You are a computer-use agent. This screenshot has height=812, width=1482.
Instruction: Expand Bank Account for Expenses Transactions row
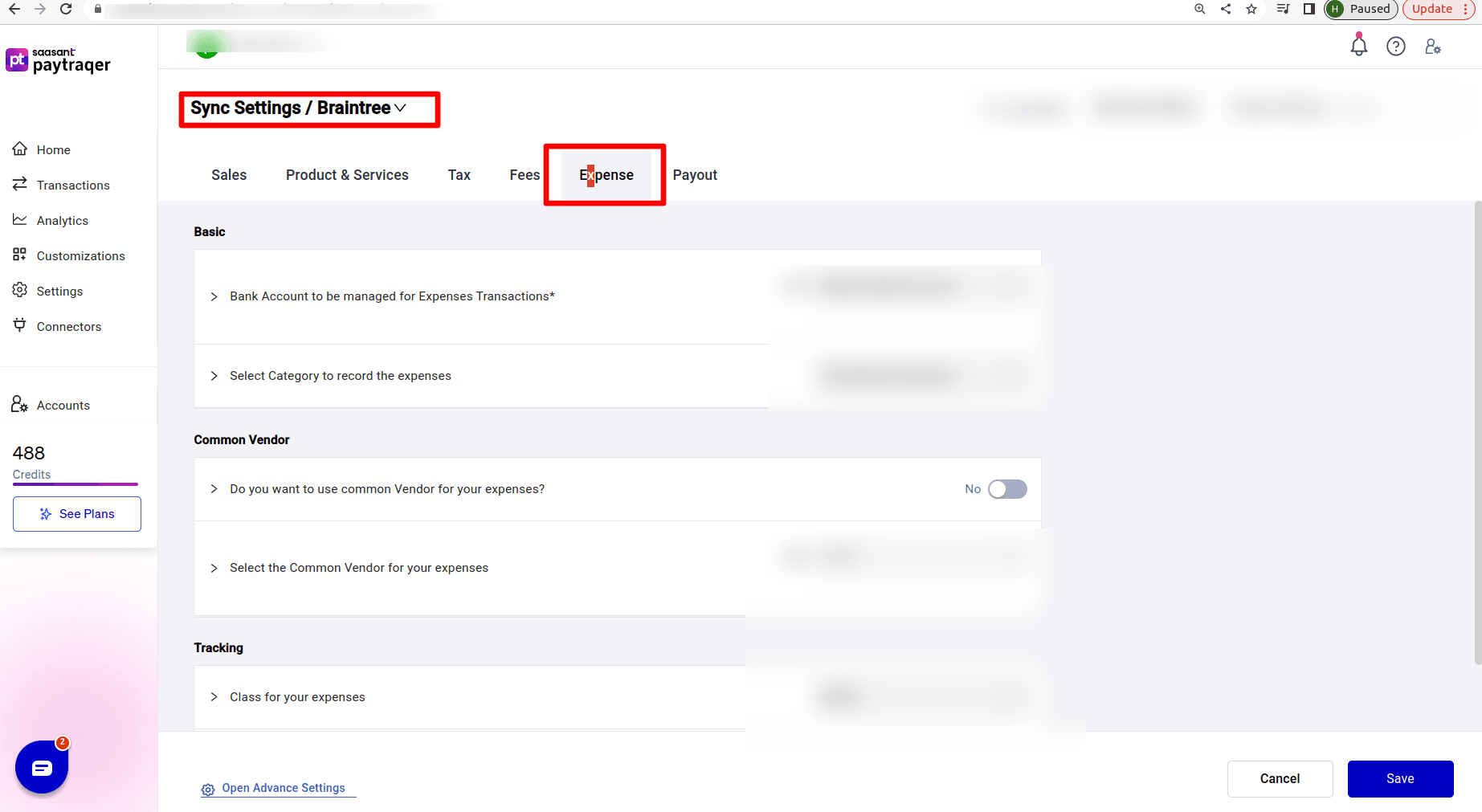pos(214,296)
